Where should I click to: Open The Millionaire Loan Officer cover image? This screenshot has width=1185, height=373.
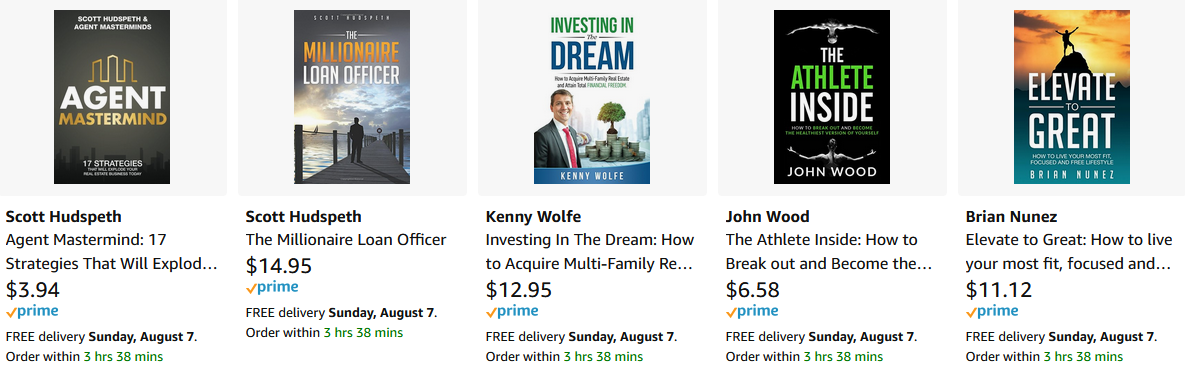(352, 97)
